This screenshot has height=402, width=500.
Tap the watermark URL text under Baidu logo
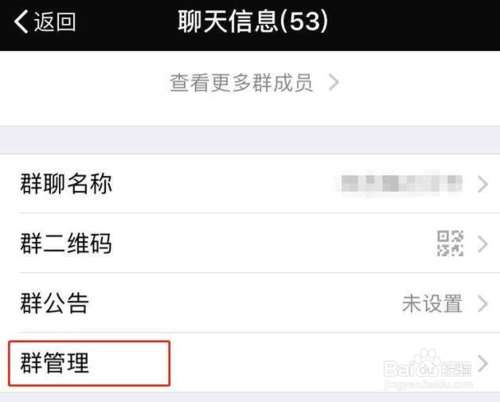pos(429,384)
